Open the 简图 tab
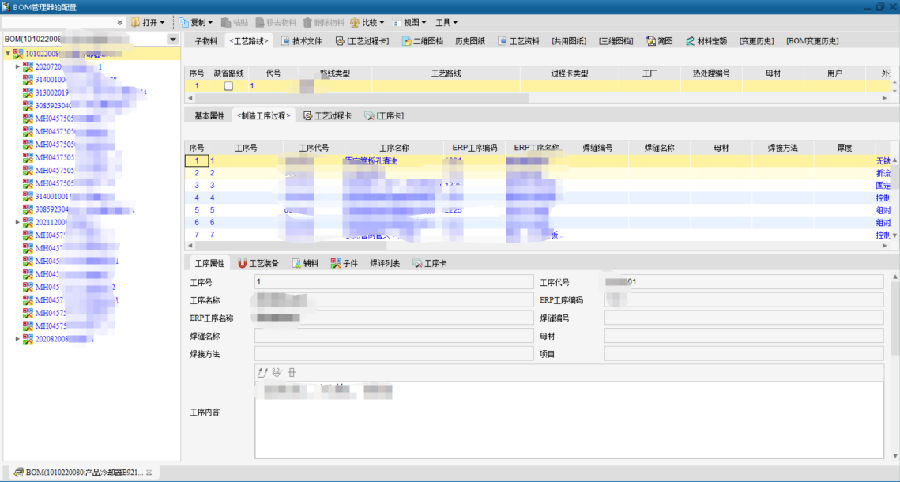Viewport: 900px width, 482px height. [x=660, y=41]
